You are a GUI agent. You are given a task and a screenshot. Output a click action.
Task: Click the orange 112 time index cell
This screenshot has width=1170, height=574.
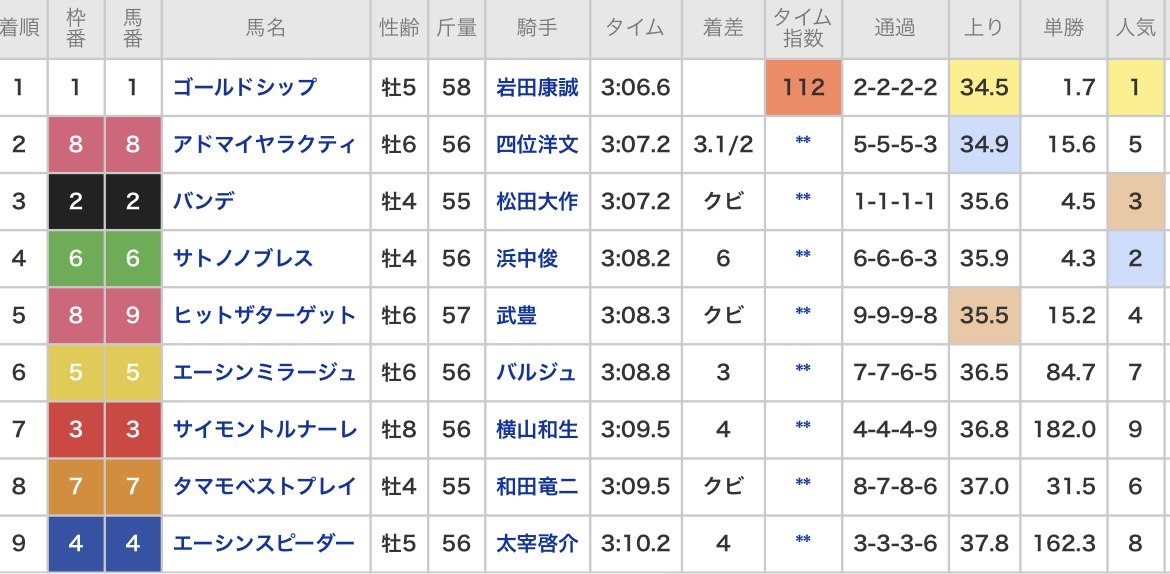pos(804,87)
